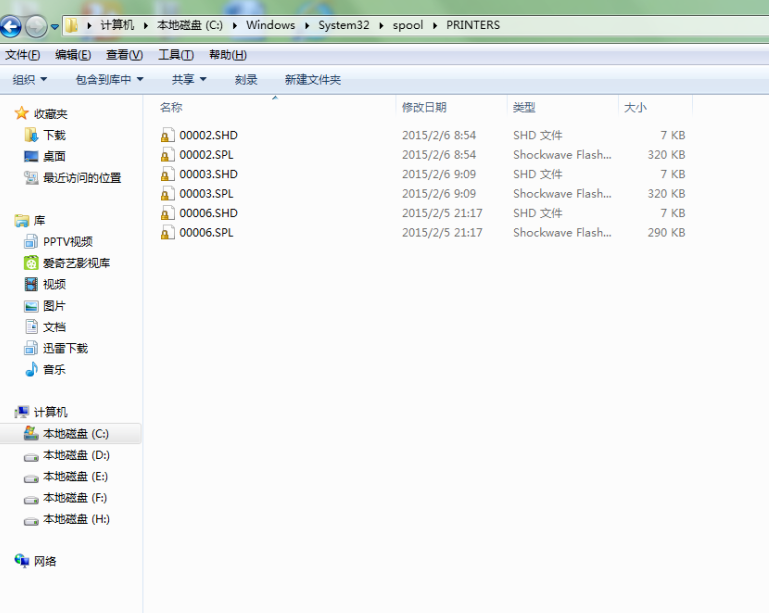Sort by the 类型 column header
The width and height of the screenshot is (769, 613).
point(524,107)
